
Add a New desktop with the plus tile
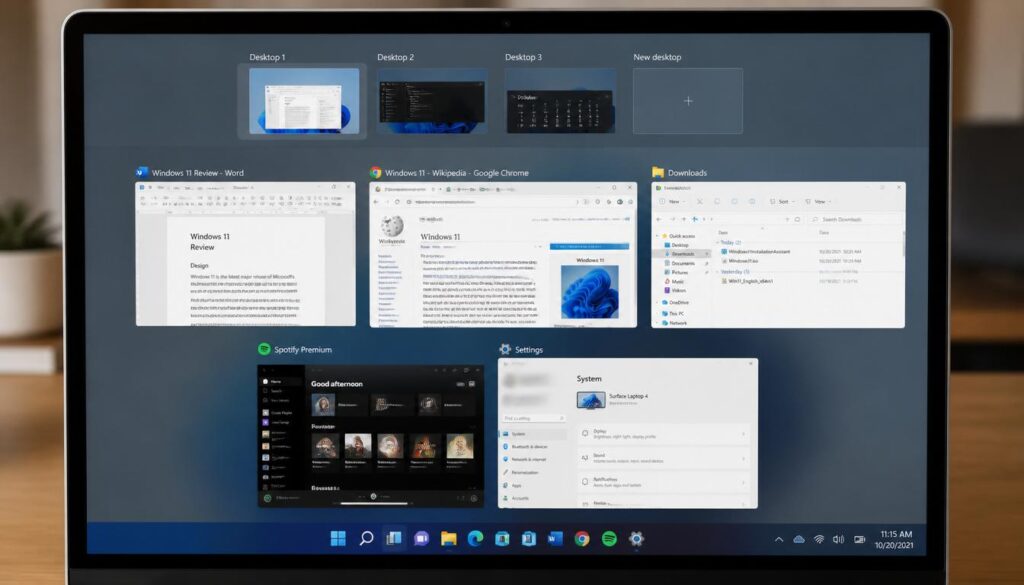(688, 101)
